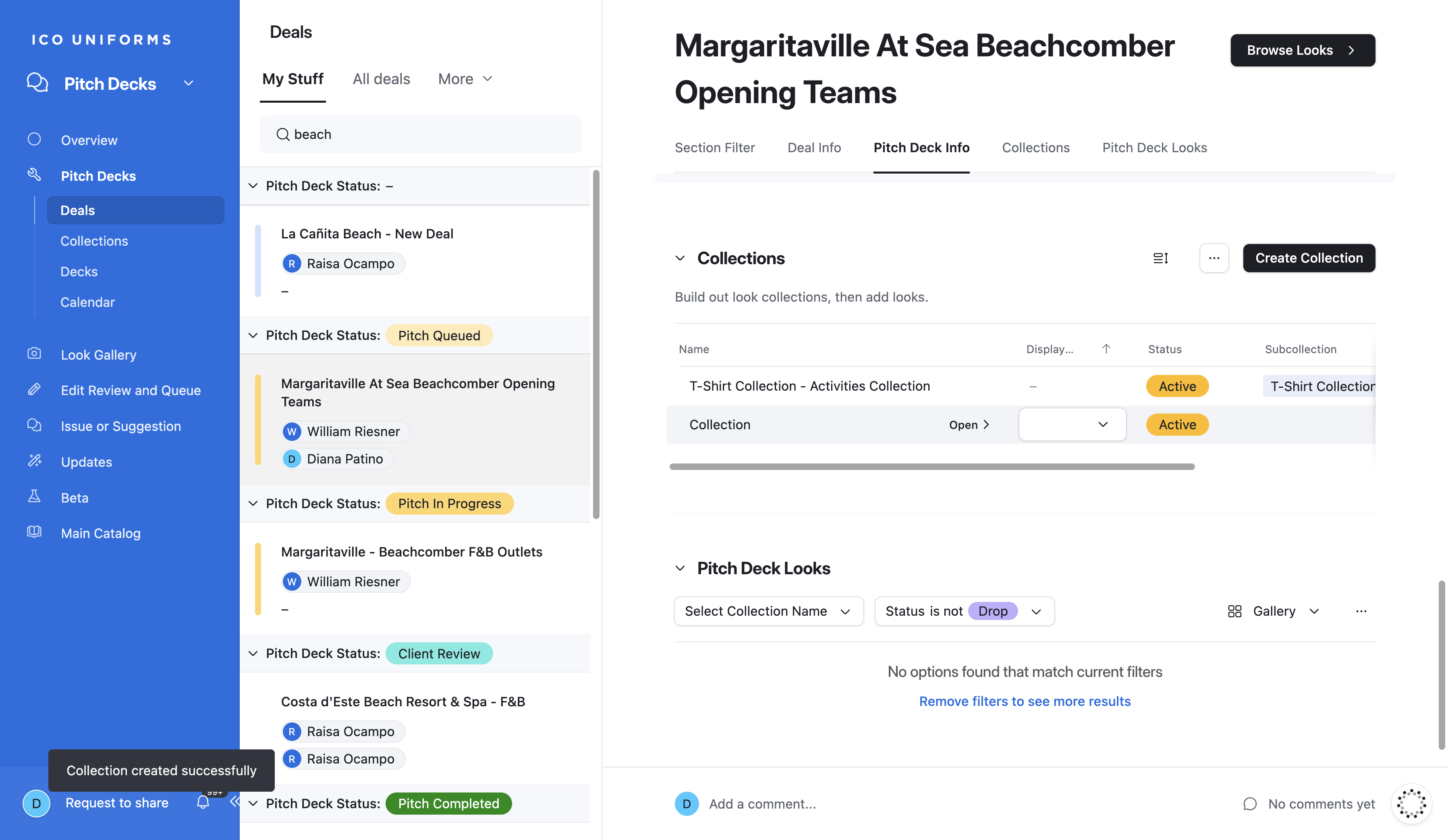The width and height of the screenshot is (1448, 840).
Task: Collapse sidebar with double-chevron icon
Action: click(234, 801)
